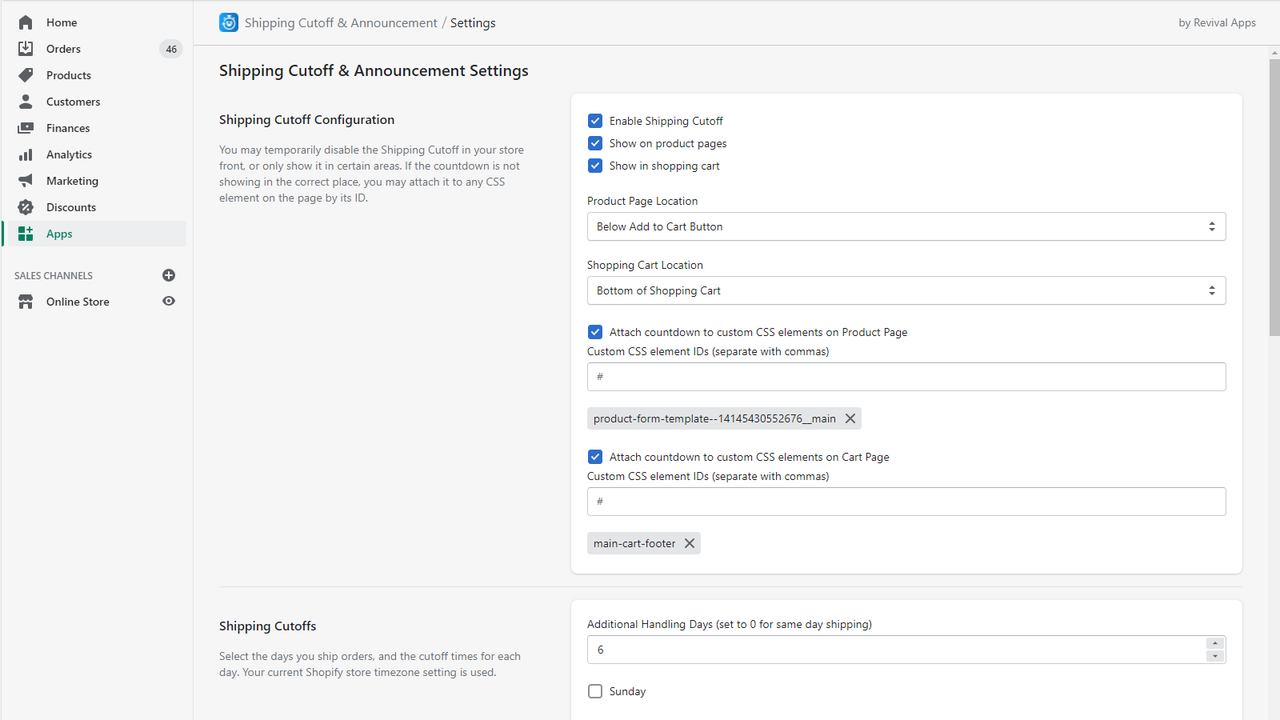Image resolution: width=1280 pixels, height=720 pixels.
Task: Expand Sales Channels with the plus button
Action: [168, 275]
